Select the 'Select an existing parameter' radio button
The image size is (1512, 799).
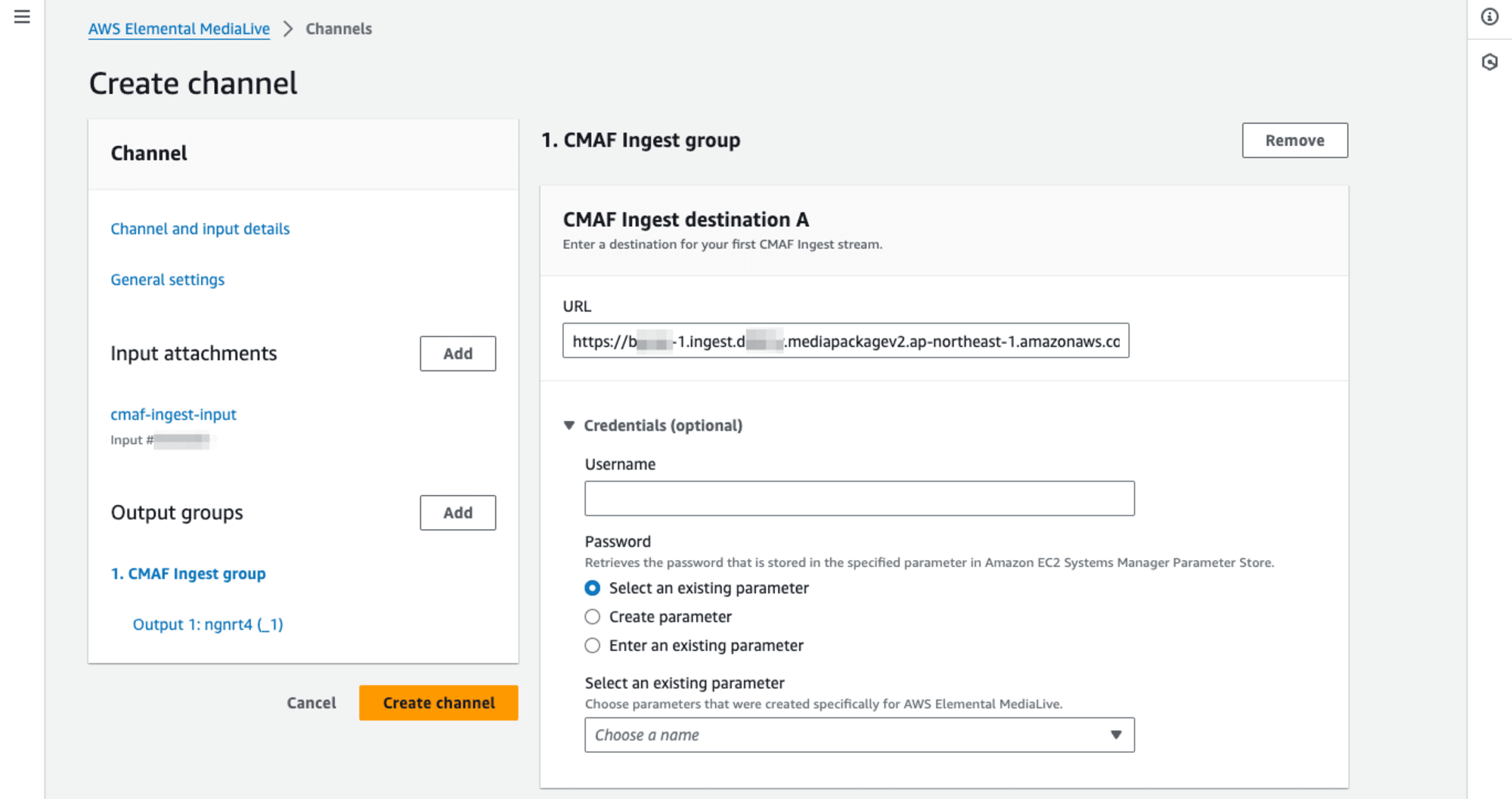click(x=593, y=588)
